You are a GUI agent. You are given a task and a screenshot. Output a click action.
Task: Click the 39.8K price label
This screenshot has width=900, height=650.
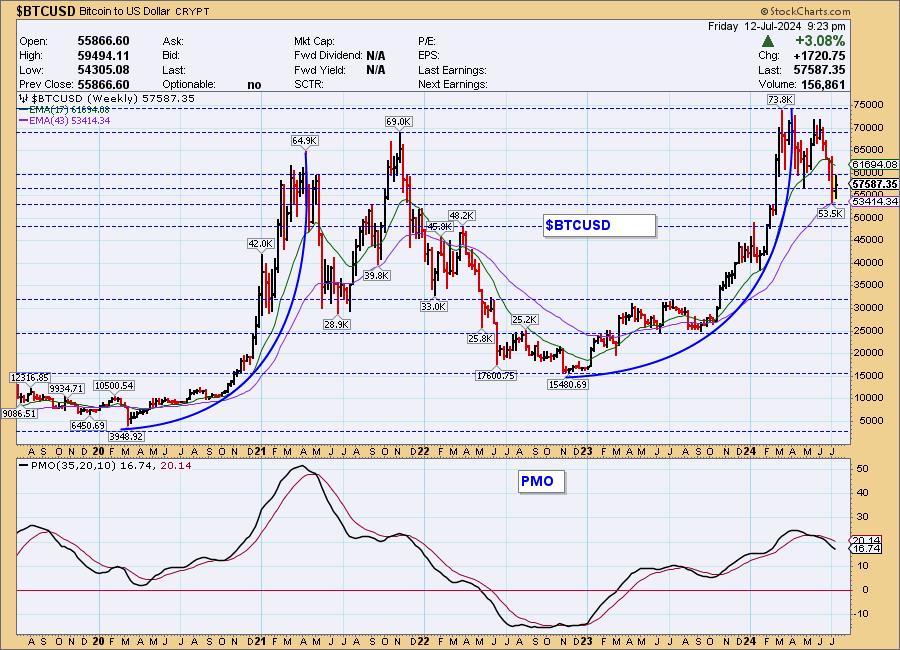(x=377, y=276)
